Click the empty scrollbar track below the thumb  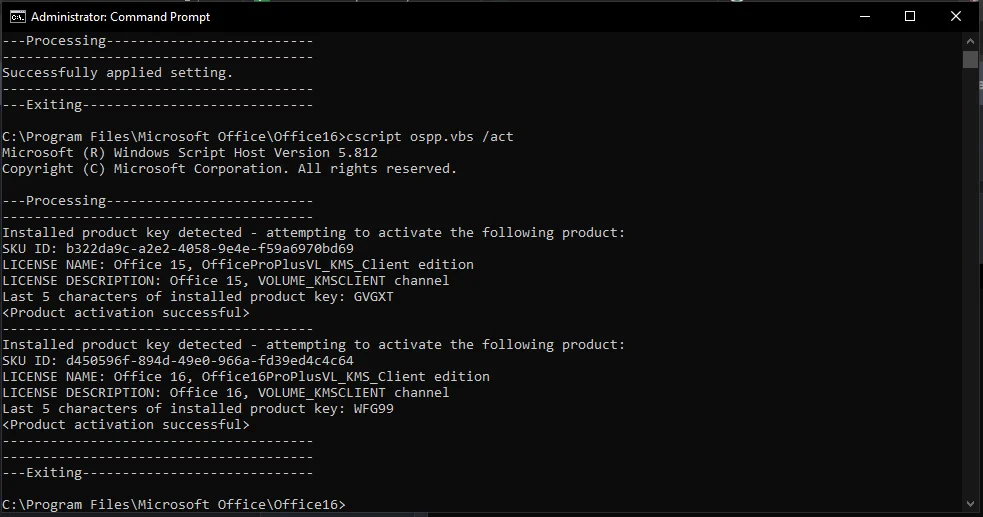pyautogui.click(x=970, y=282)
